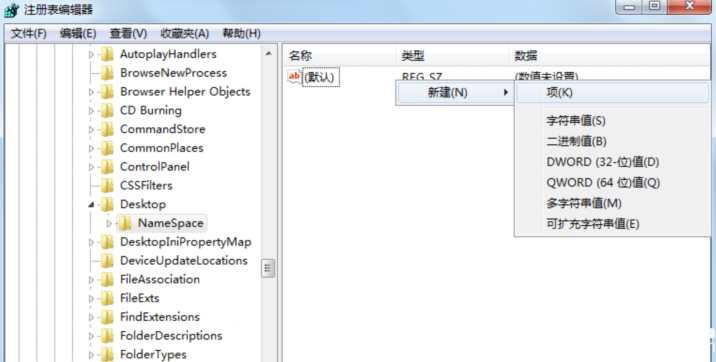
Task: Select the (默认) value entry
Action: [321, 77]
